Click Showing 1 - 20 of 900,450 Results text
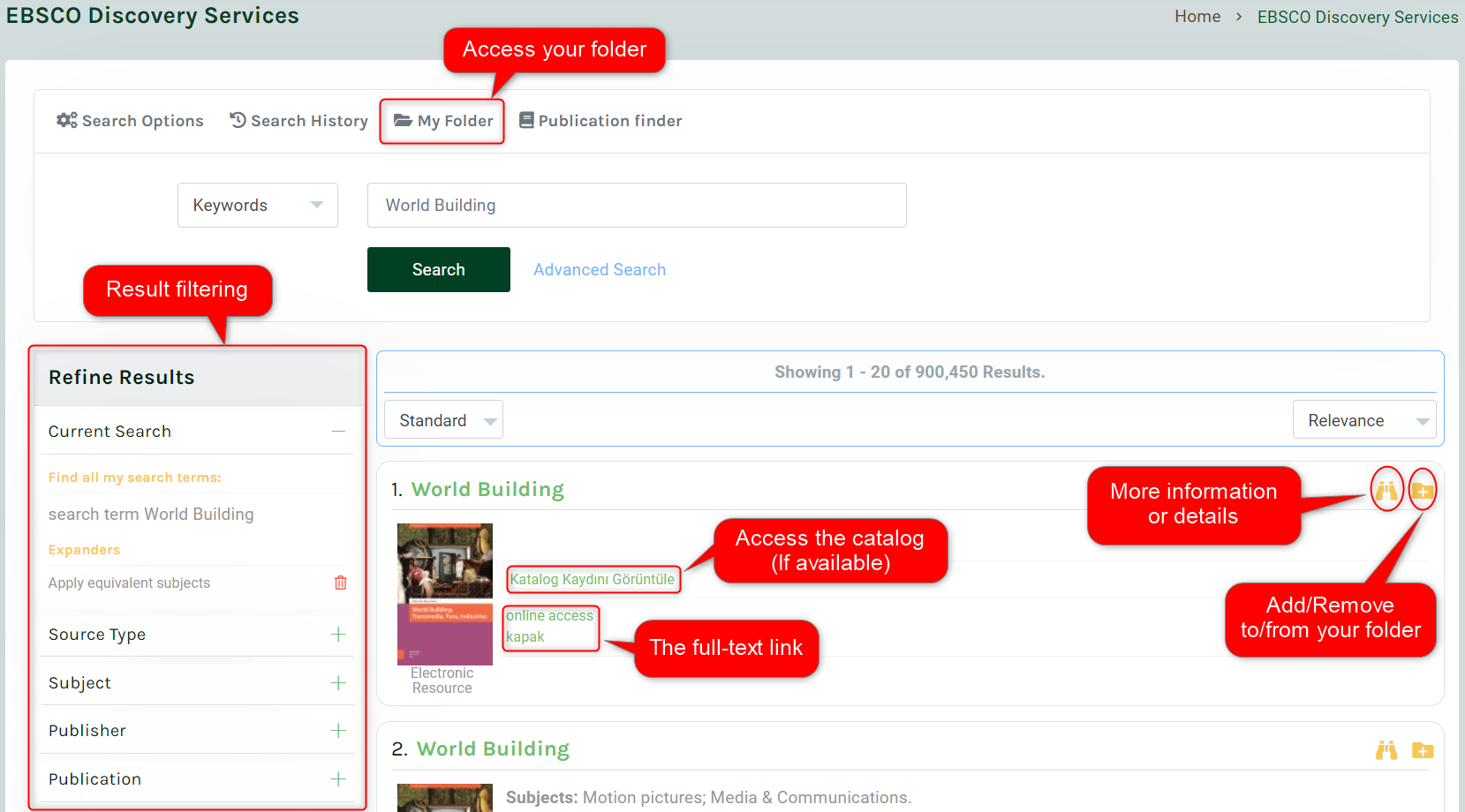The height and width of the screenshot is (812, 1465). pos(910,372)
